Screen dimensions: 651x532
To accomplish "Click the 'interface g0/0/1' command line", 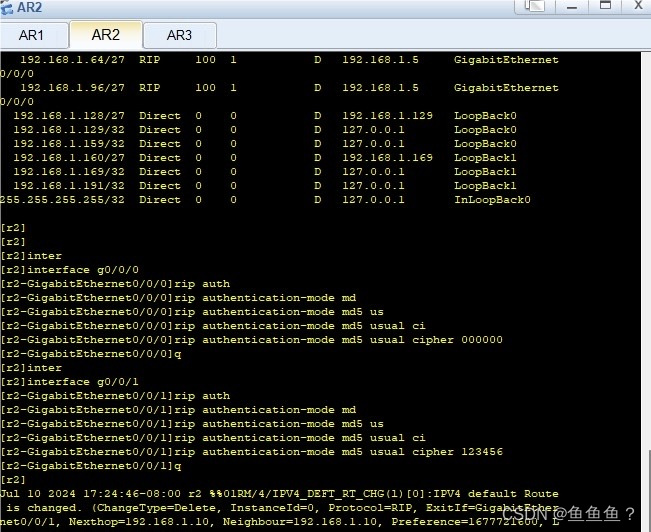I will (x=70, y=382).
